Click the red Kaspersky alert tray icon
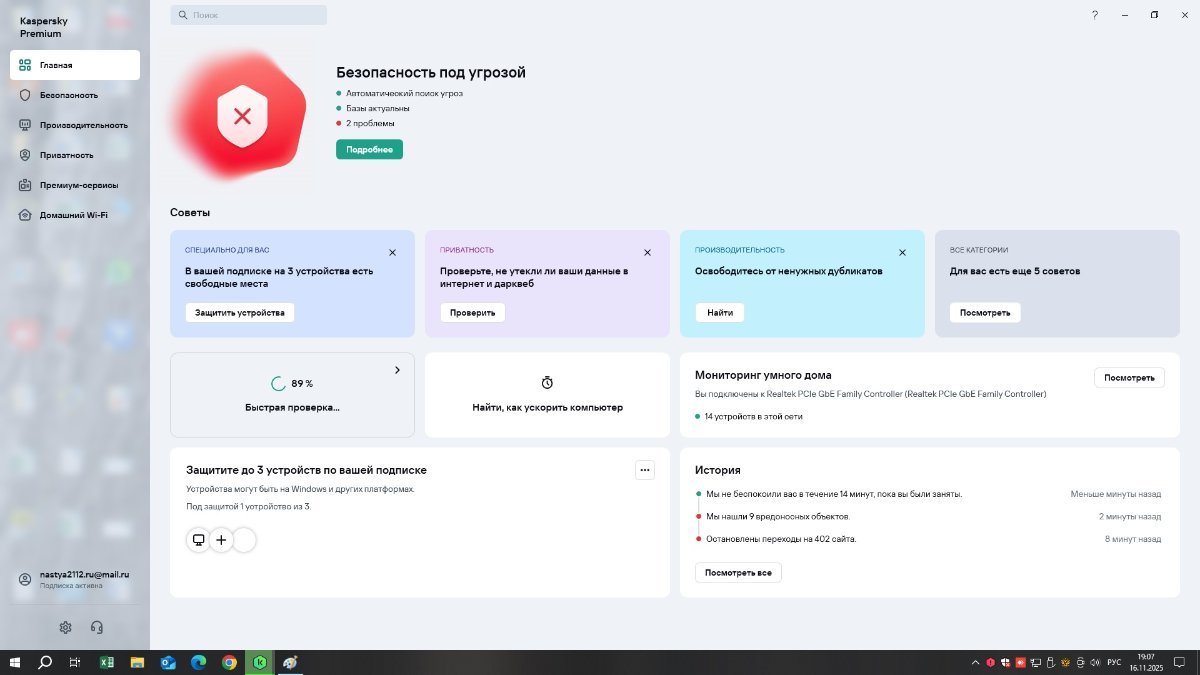 (x=990, y=662)
